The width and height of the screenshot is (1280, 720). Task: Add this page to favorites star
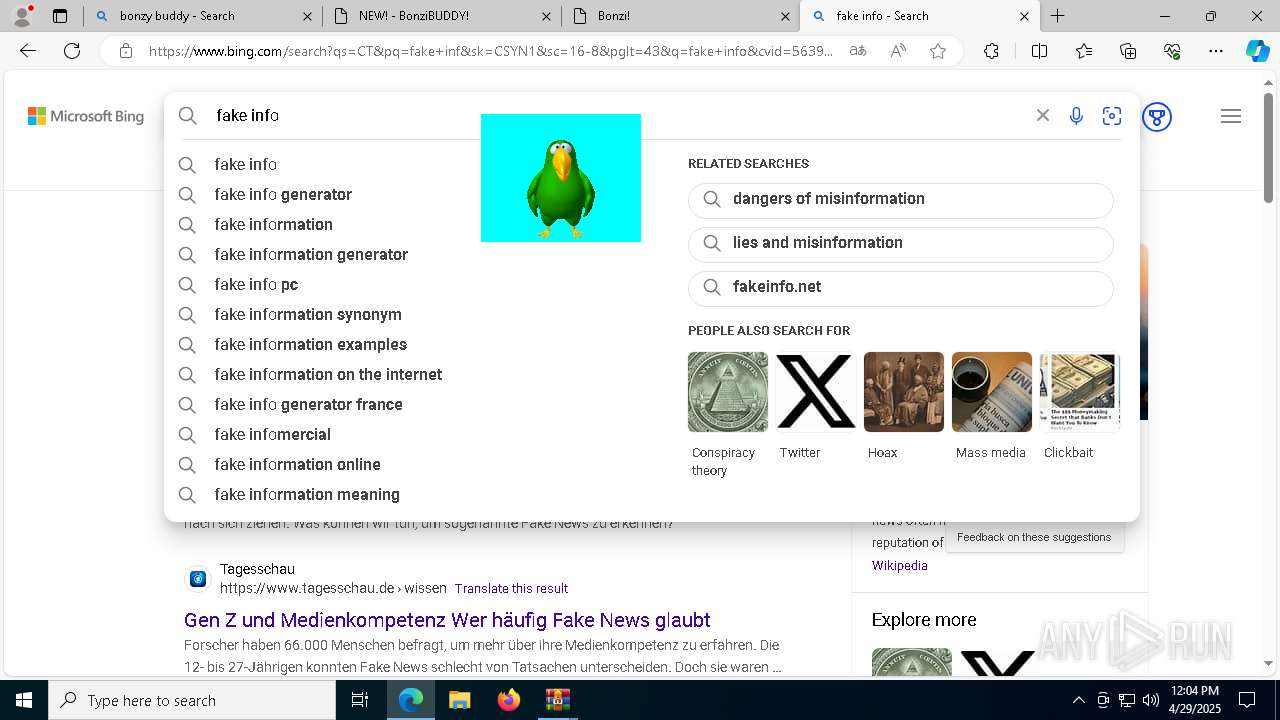(x=938, y=51)
